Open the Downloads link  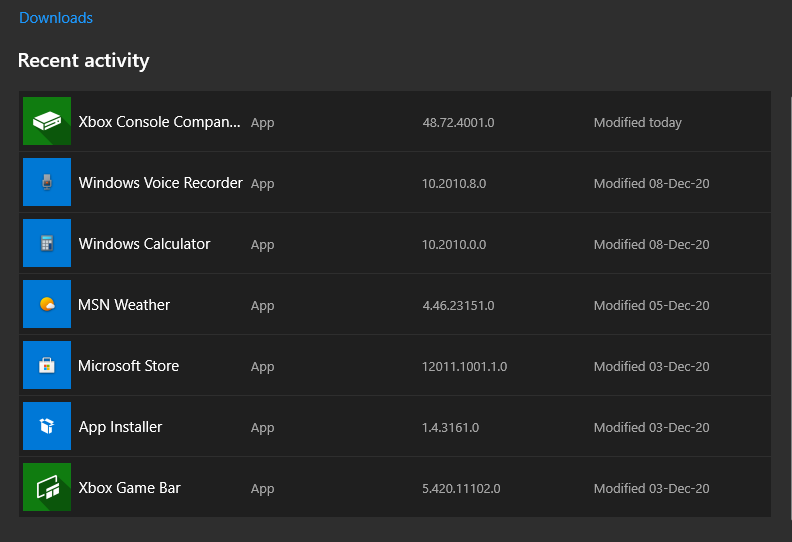[56, 18]
